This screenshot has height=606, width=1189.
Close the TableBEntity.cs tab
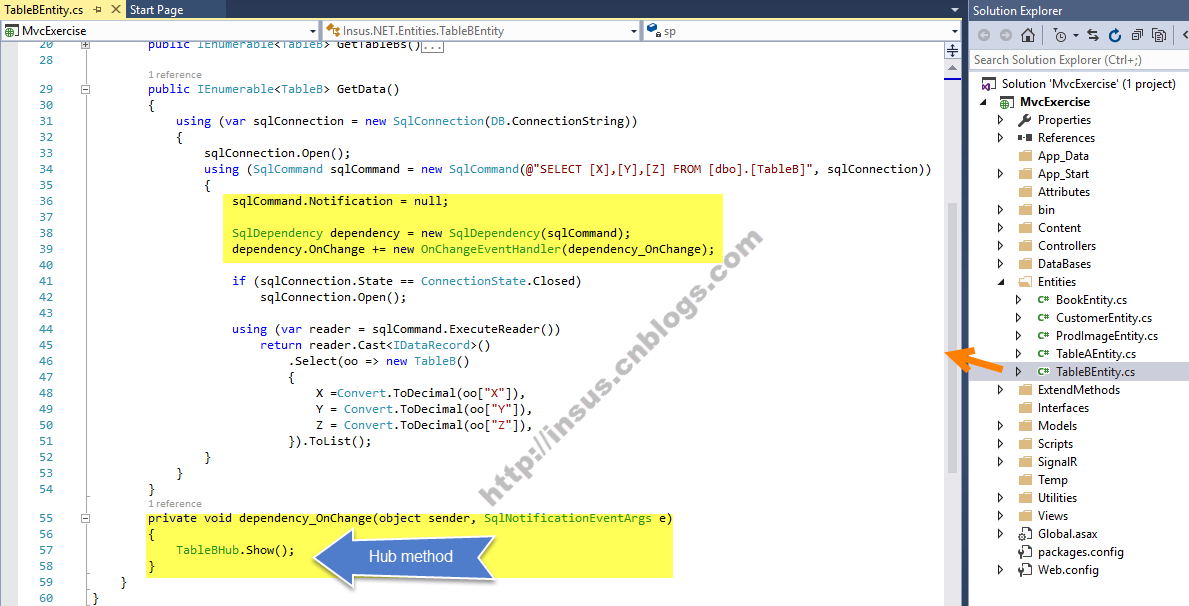pyautogui.click(x=115, y=10)
